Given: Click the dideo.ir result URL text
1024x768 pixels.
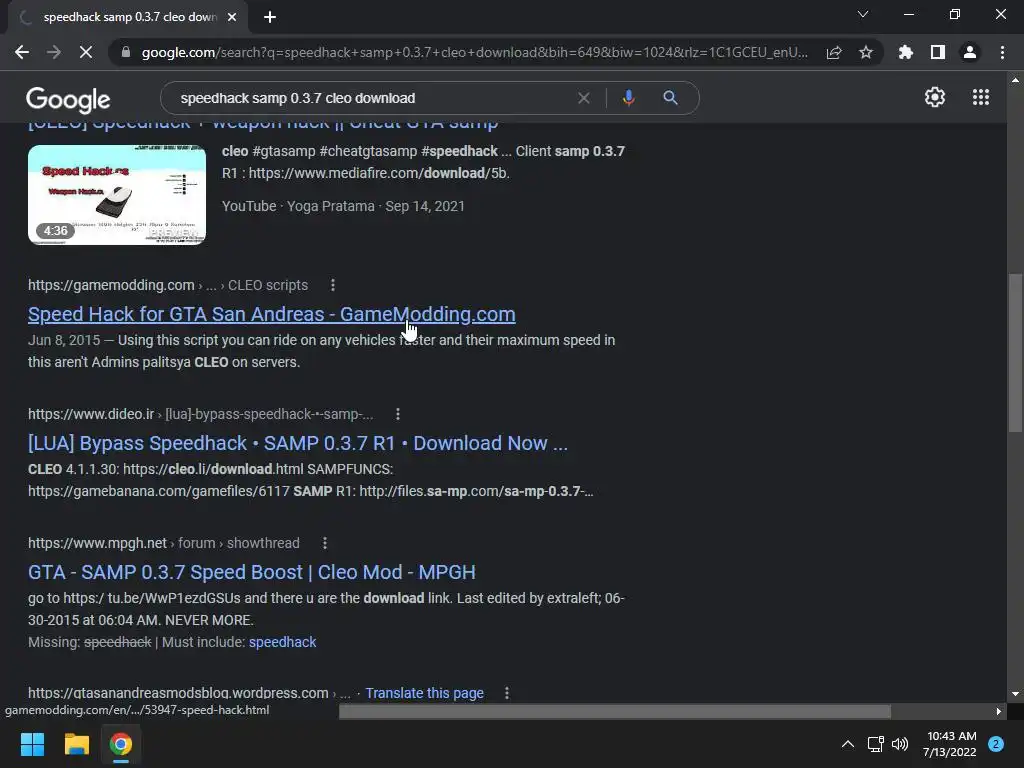Looking at the screenshot, I should click(x=200, y=414).
